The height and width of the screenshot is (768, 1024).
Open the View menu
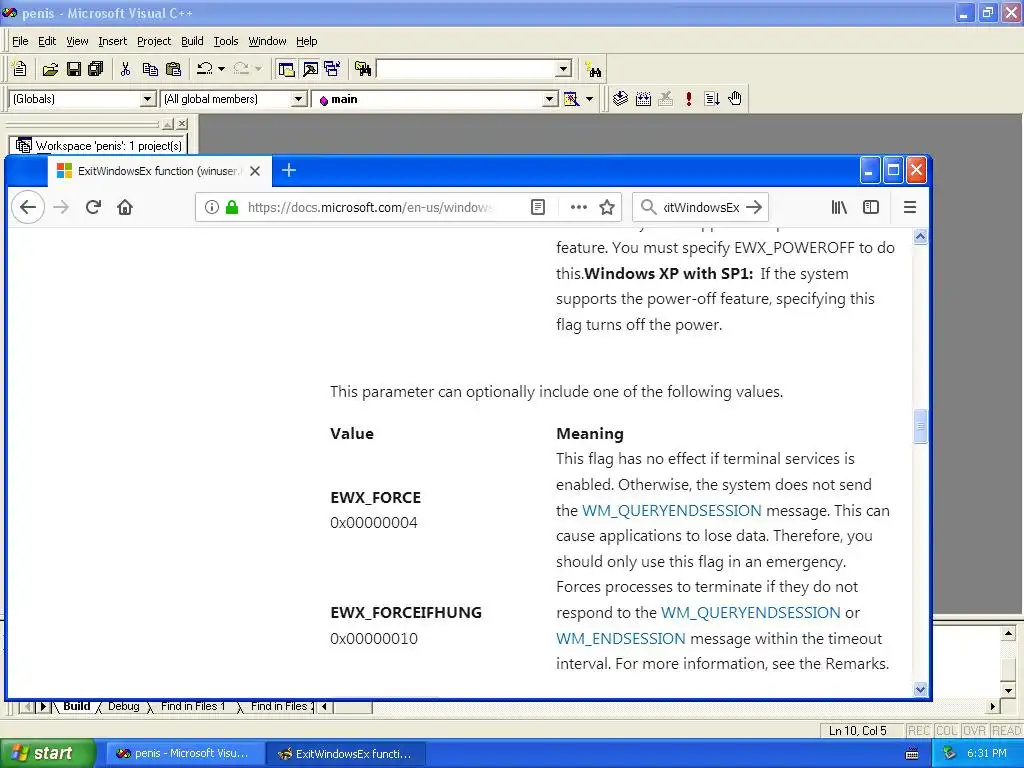point(77,41)
